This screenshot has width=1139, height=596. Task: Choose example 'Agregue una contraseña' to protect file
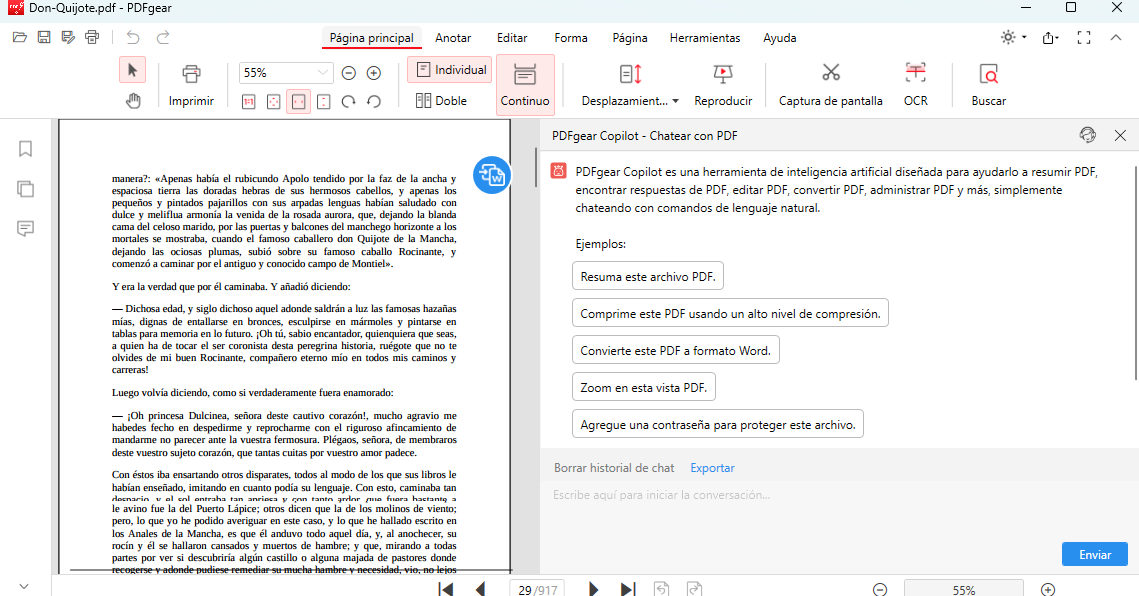pyautogui.click(x=718, y=424)
